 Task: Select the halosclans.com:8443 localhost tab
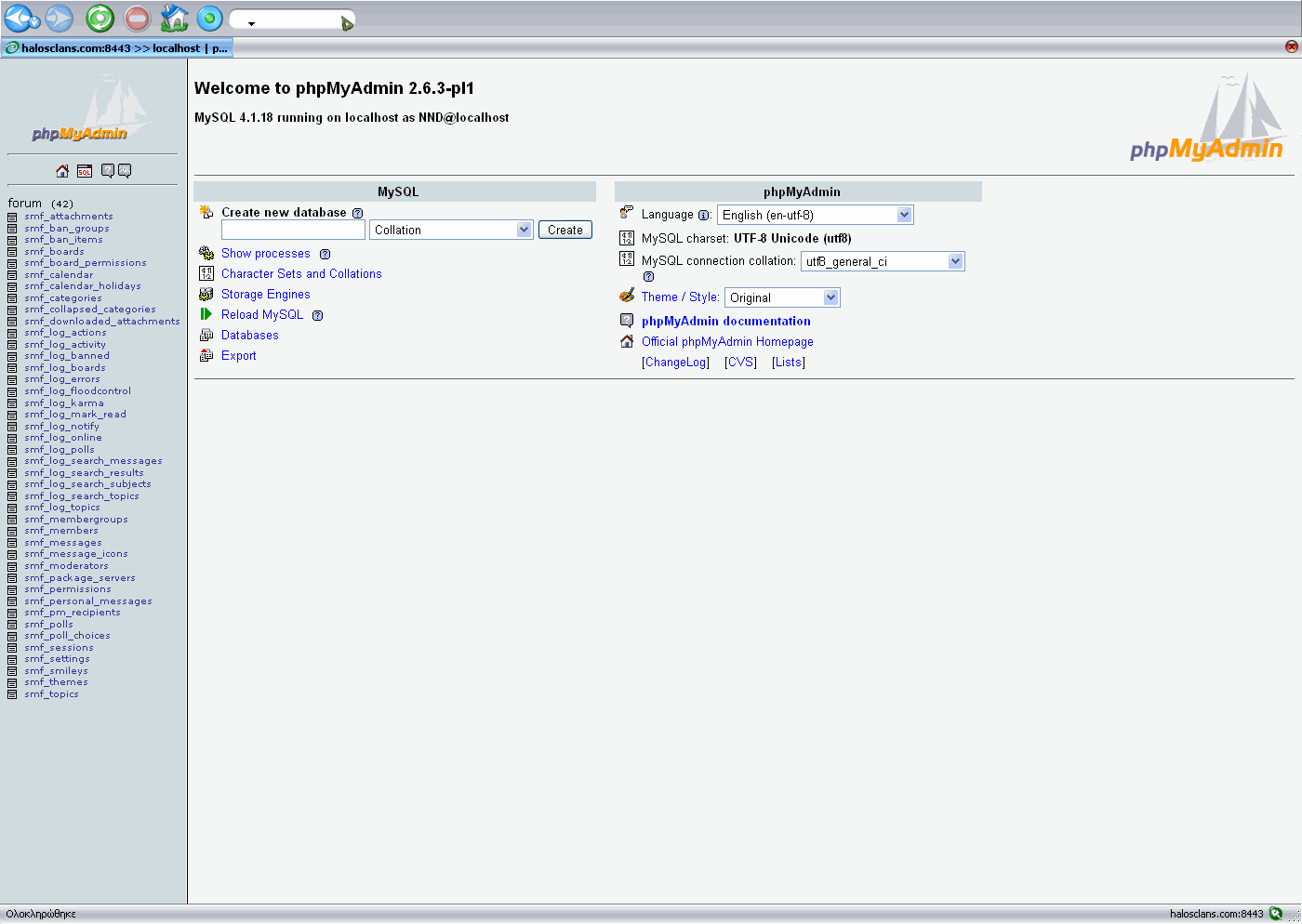(117, 47)
